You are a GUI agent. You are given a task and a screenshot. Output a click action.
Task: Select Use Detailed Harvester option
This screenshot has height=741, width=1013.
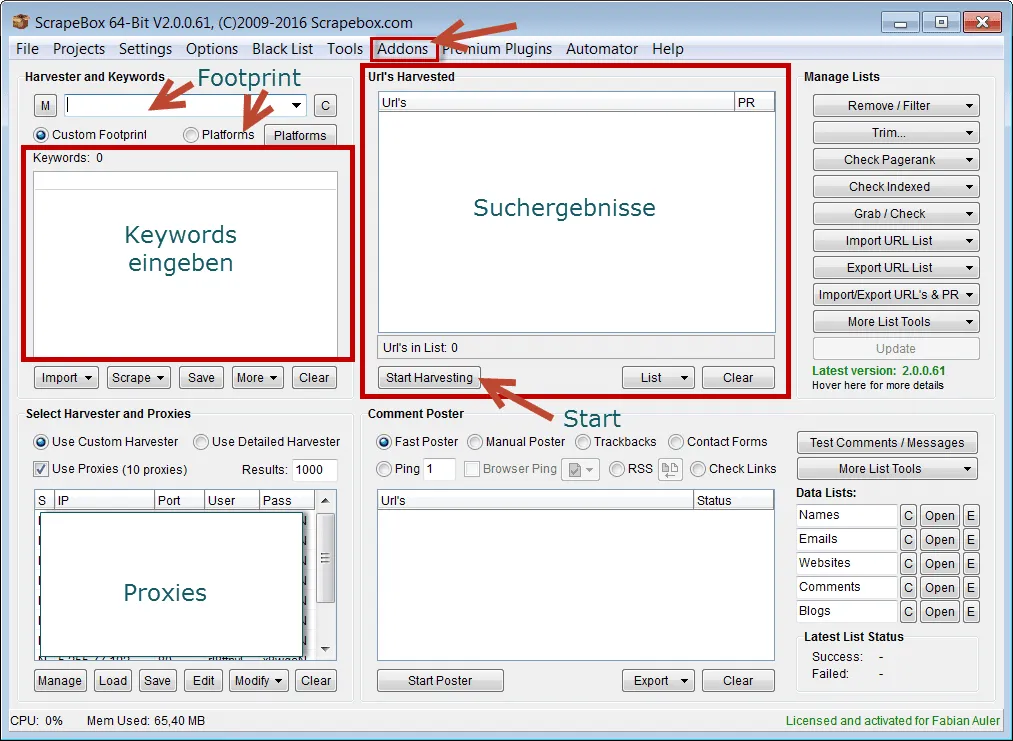(x=201, y=442)
